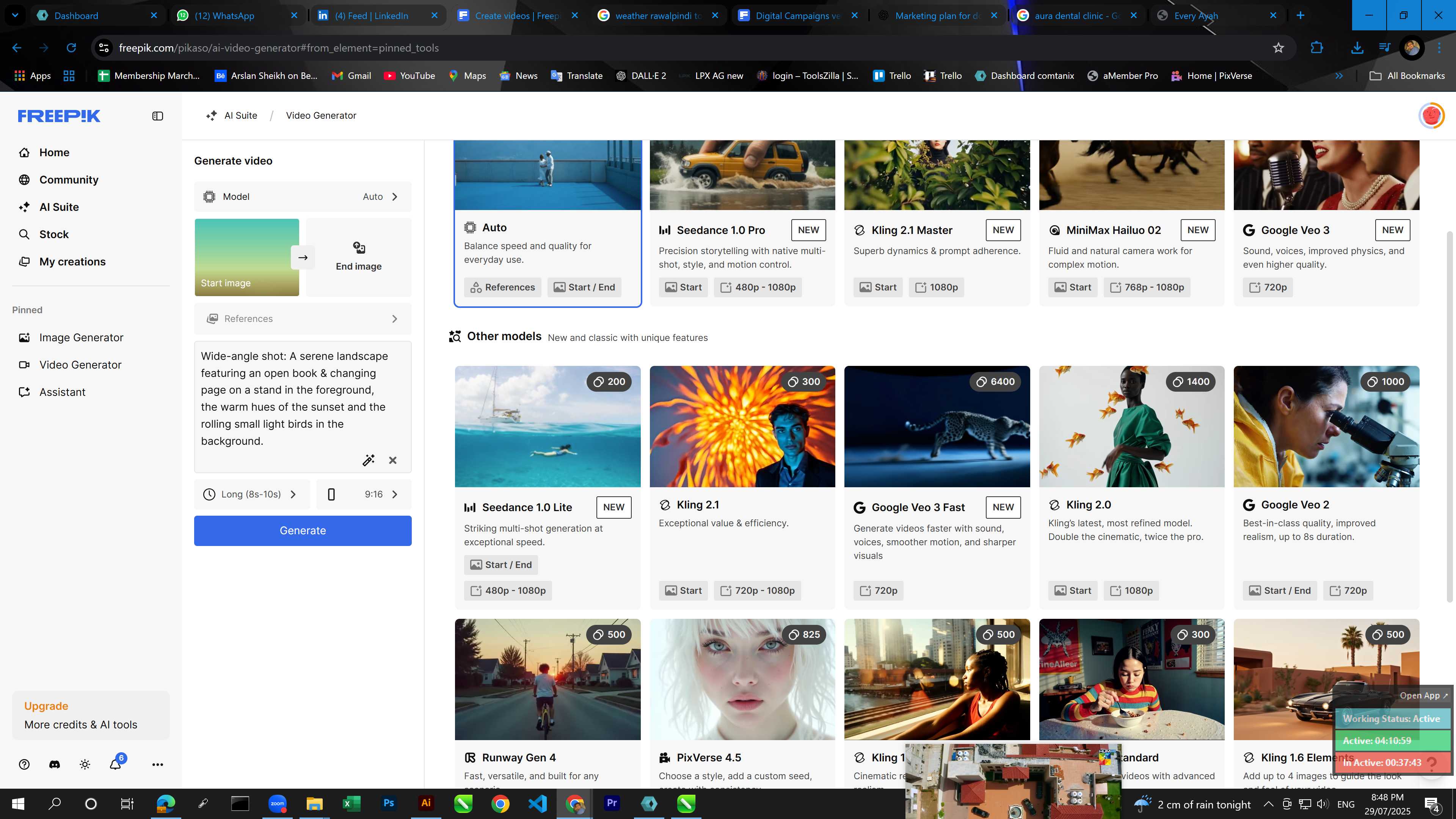Image resolution: width=1456 pixels, height=819 pixels.
Task: Open notifications bell with 6 badge
Action: (116, 763)
